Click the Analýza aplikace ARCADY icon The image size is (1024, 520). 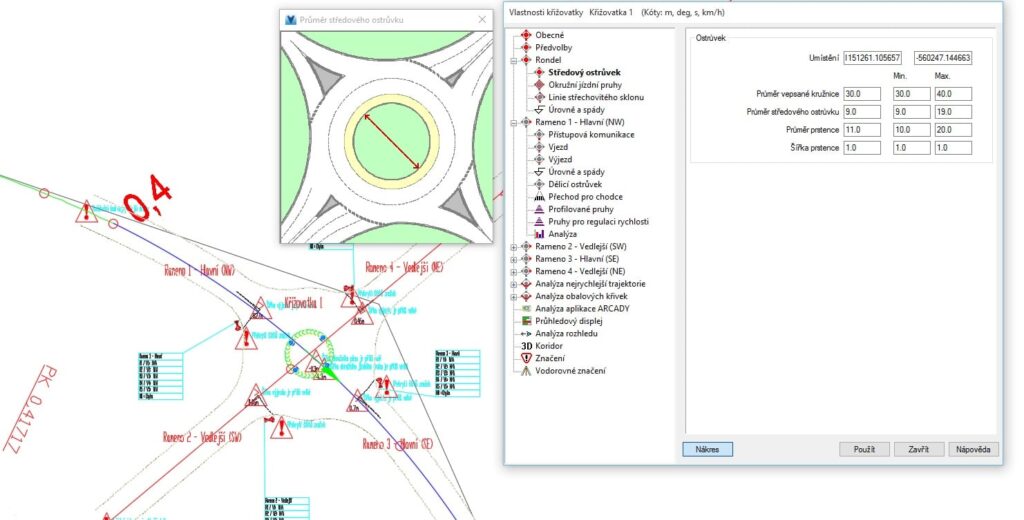pos(526,308)
